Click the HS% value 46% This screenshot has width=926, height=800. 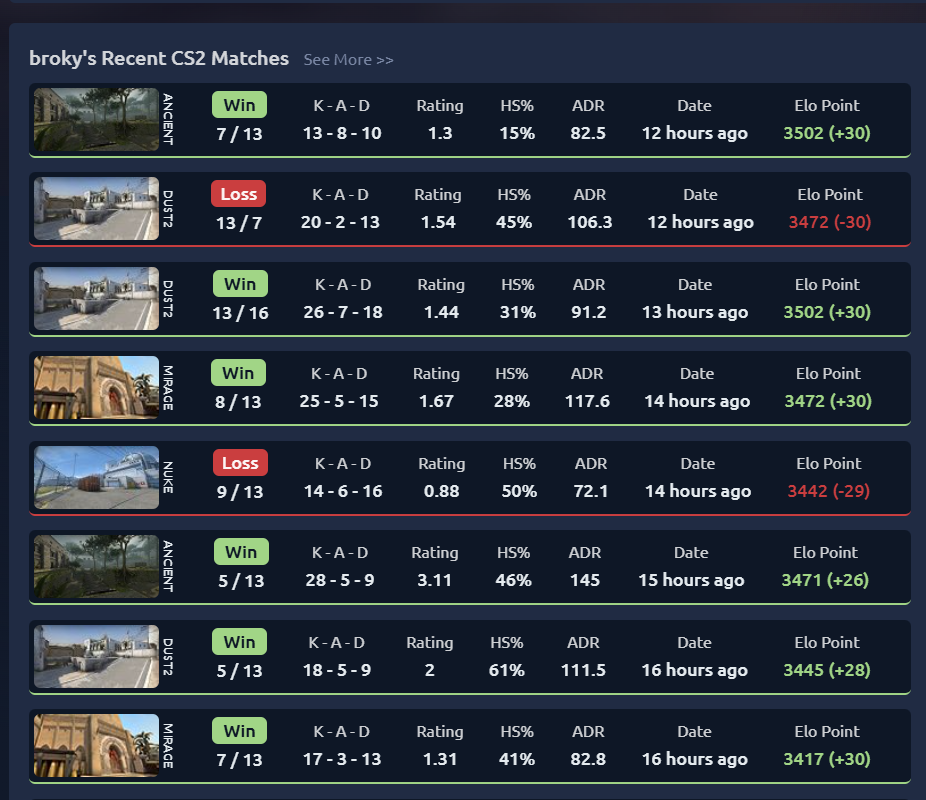tap(513, 580)
